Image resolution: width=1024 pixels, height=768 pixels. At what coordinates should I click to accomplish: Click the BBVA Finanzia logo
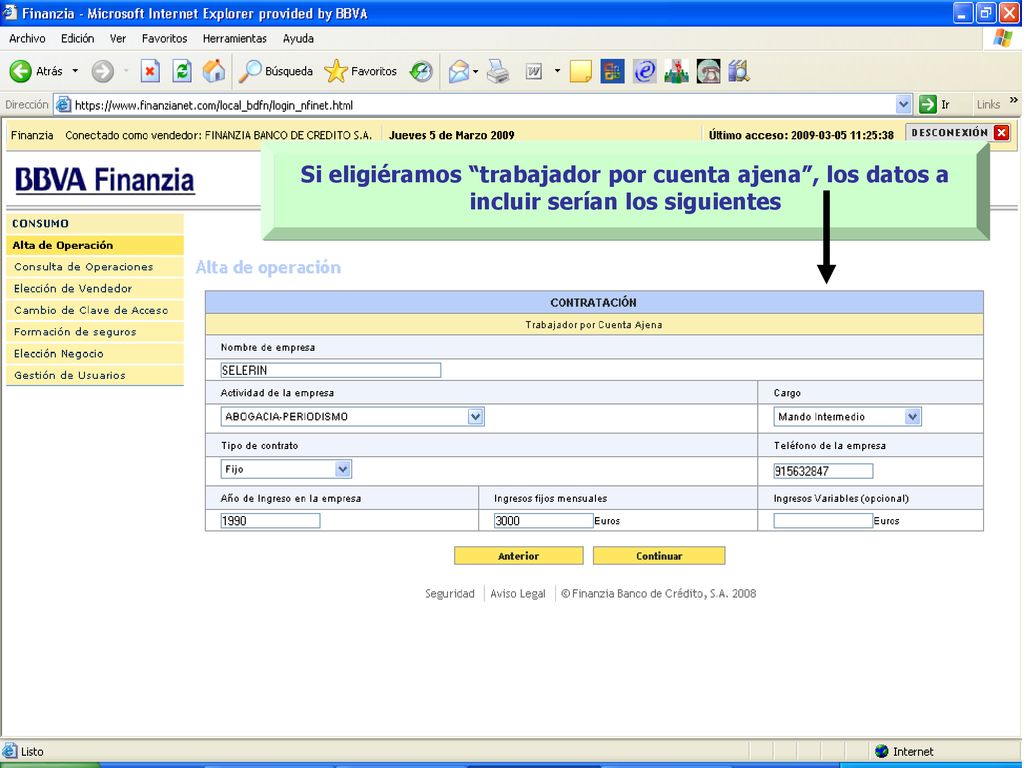pos(104,180)
